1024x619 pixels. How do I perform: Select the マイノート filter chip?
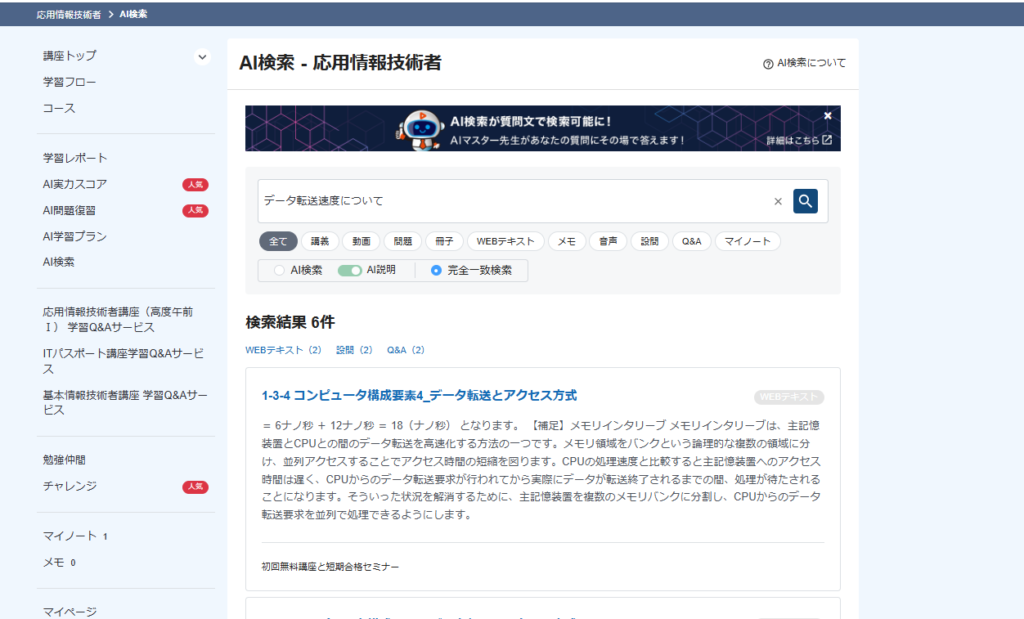coord(747,241)
